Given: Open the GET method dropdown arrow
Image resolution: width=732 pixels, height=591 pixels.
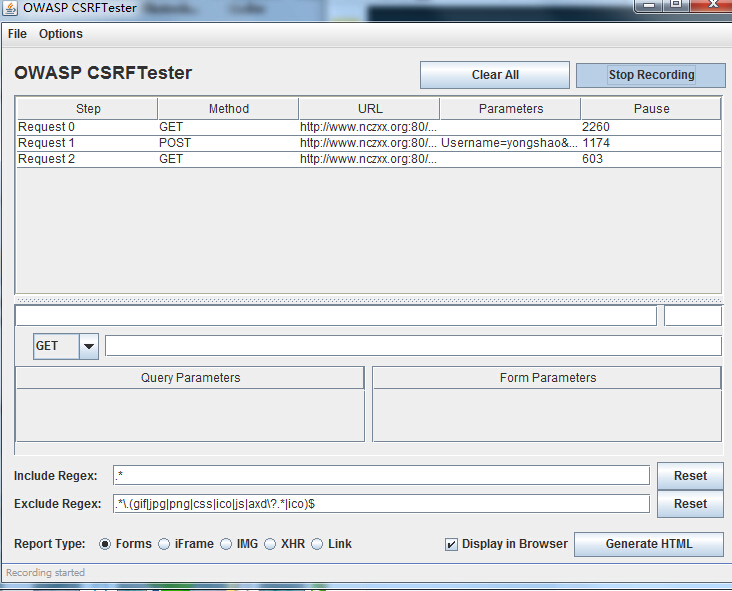Looking at the screenshot, I should (x=89, y=346).
